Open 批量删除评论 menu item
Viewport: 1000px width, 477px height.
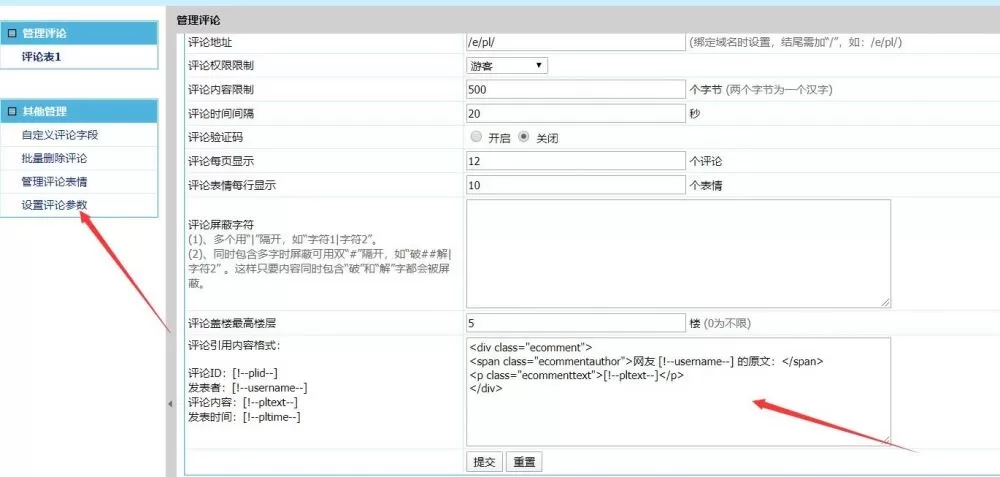click(x=54, y=158)
